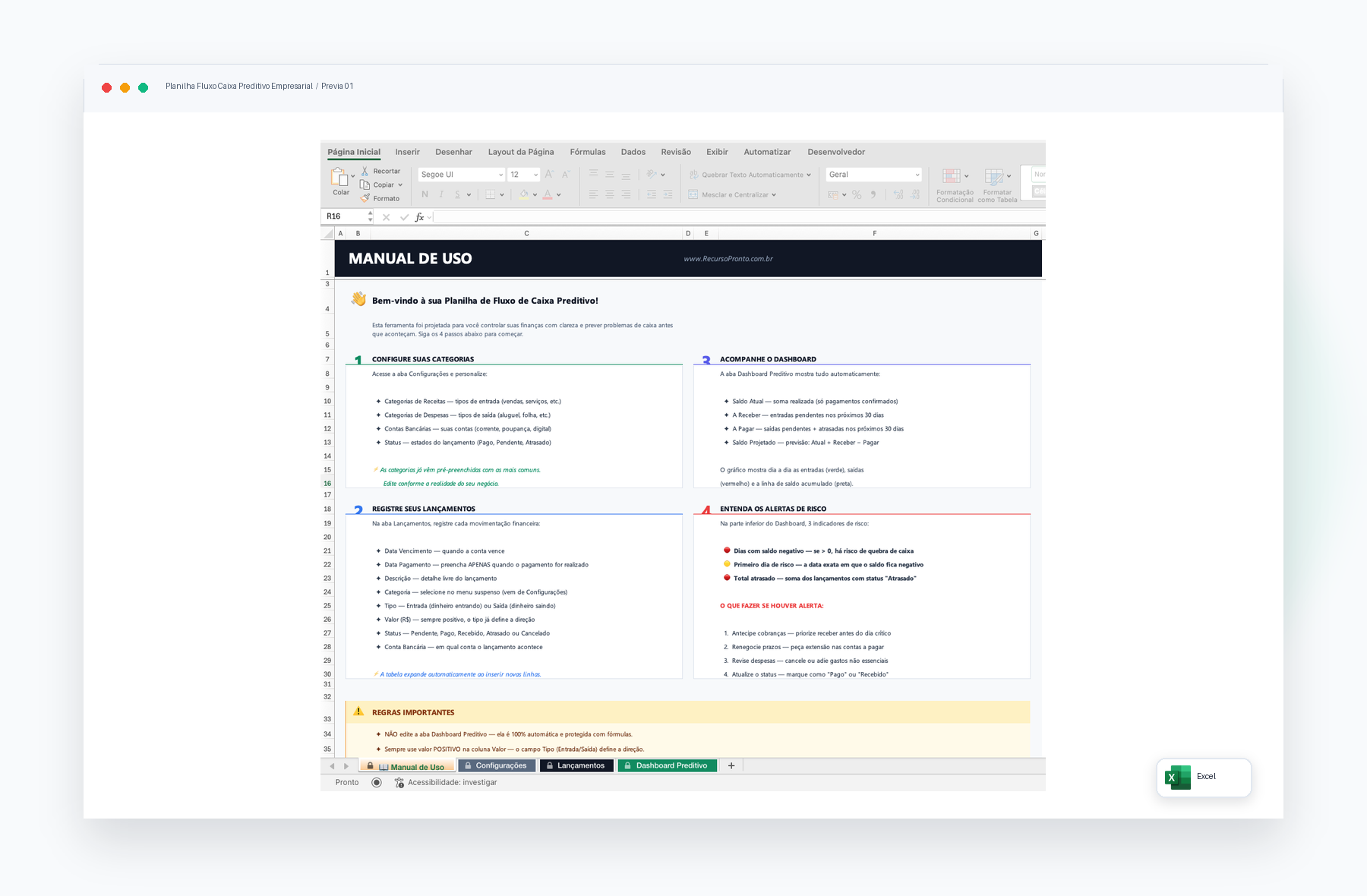Switch to the Dashboard Preditivo sheet
Viewport: 1367px width, 896px height.
tap(667, 765)
